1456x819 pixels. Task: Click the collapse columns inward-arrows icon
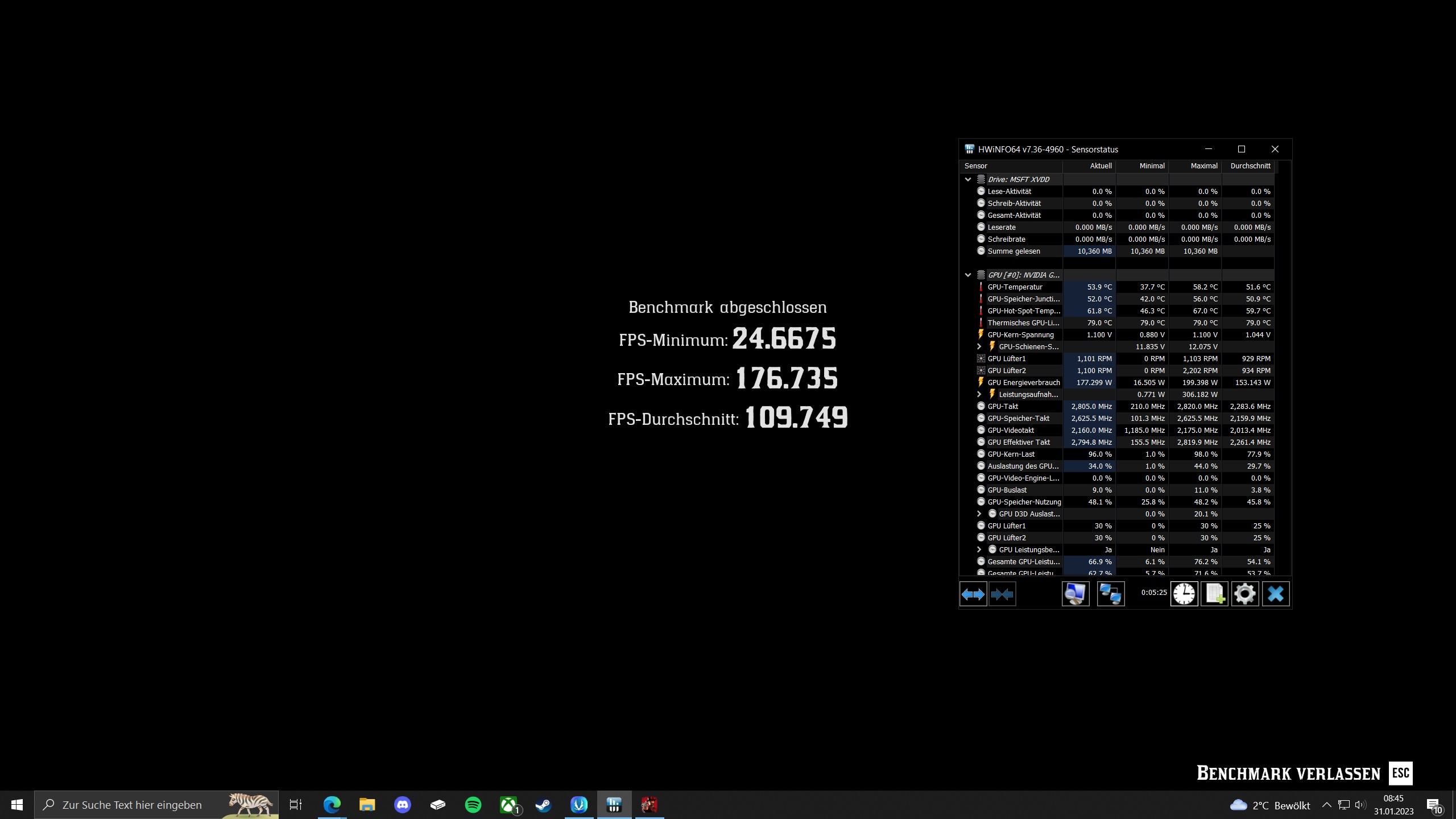1002,594
